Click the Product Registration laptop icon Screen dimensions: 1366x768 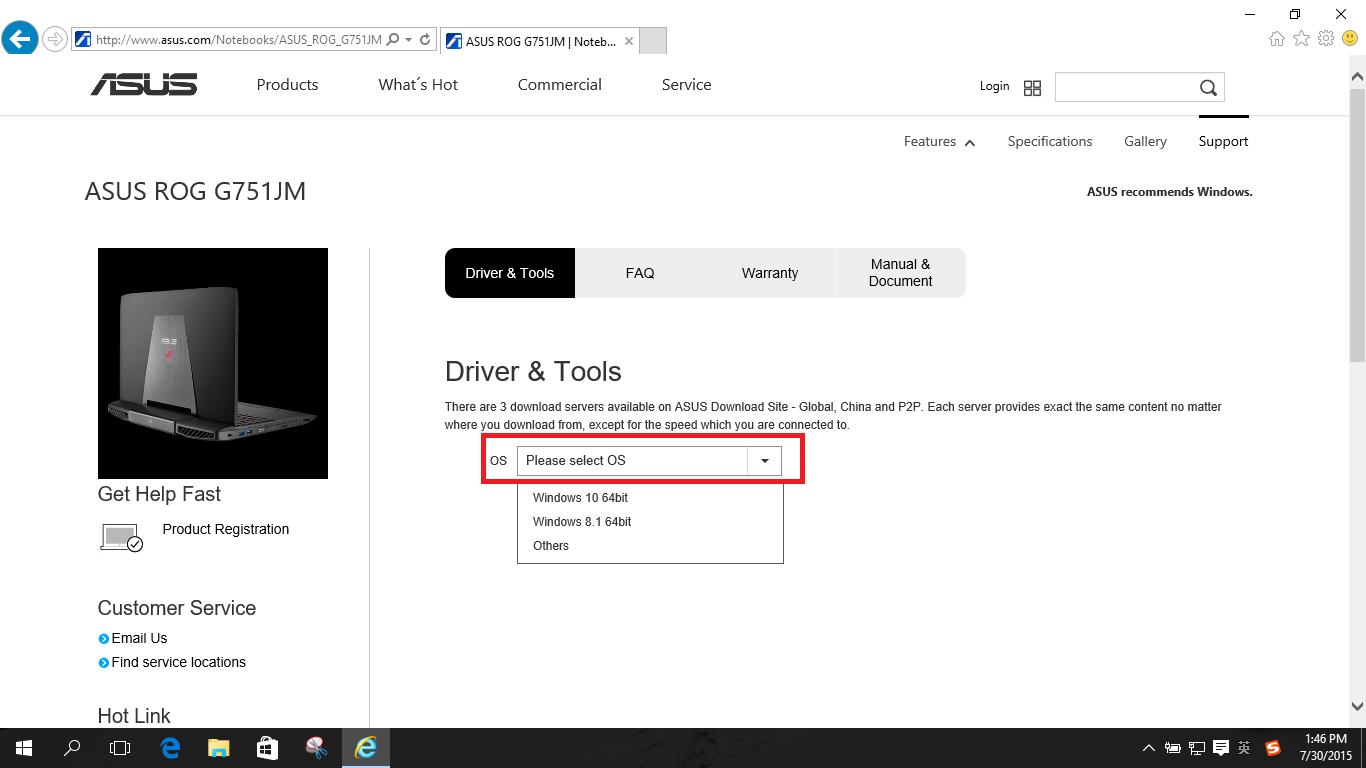click(x=122, y=537)
